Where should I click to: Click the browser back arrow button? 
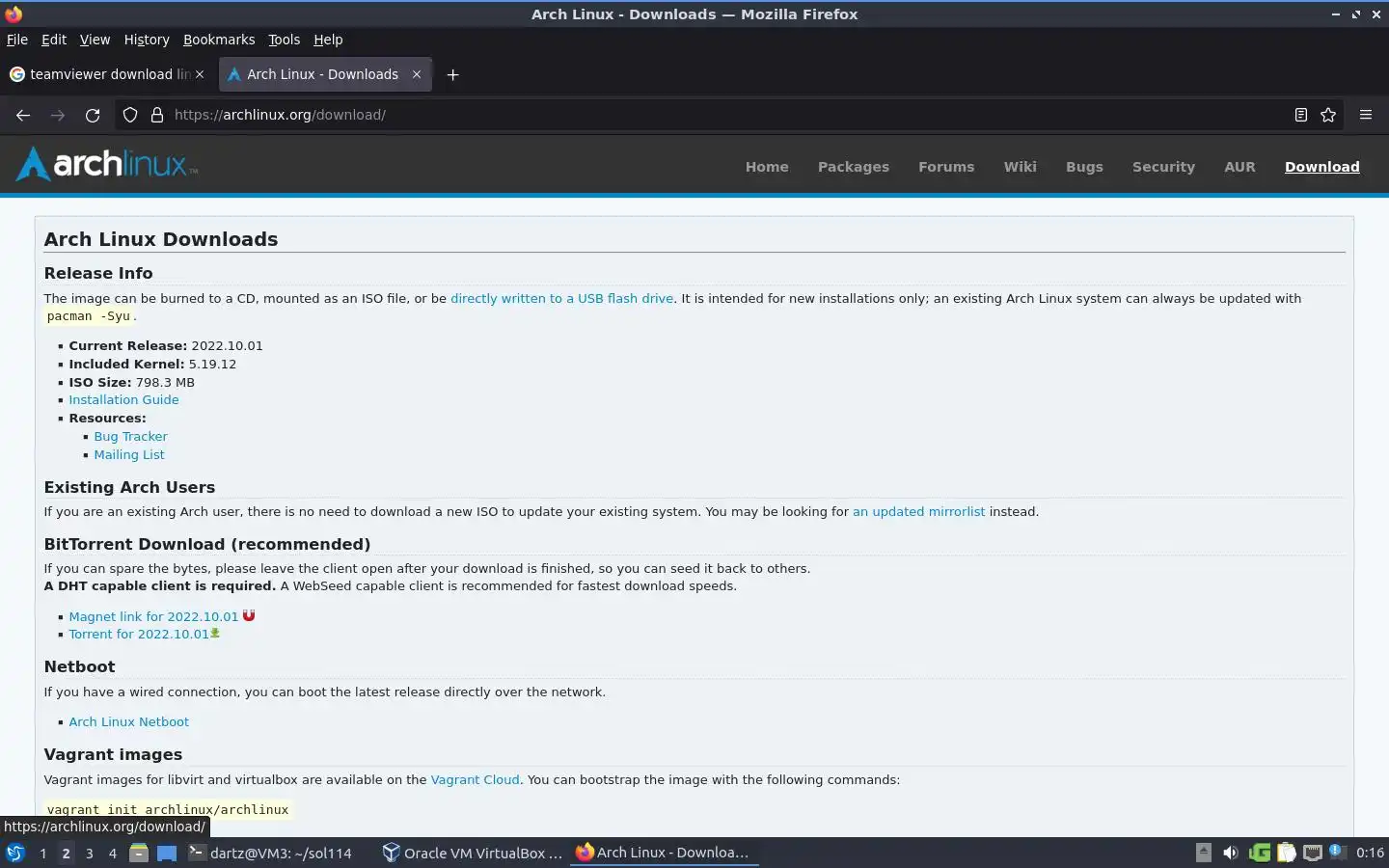pos(23,115)
